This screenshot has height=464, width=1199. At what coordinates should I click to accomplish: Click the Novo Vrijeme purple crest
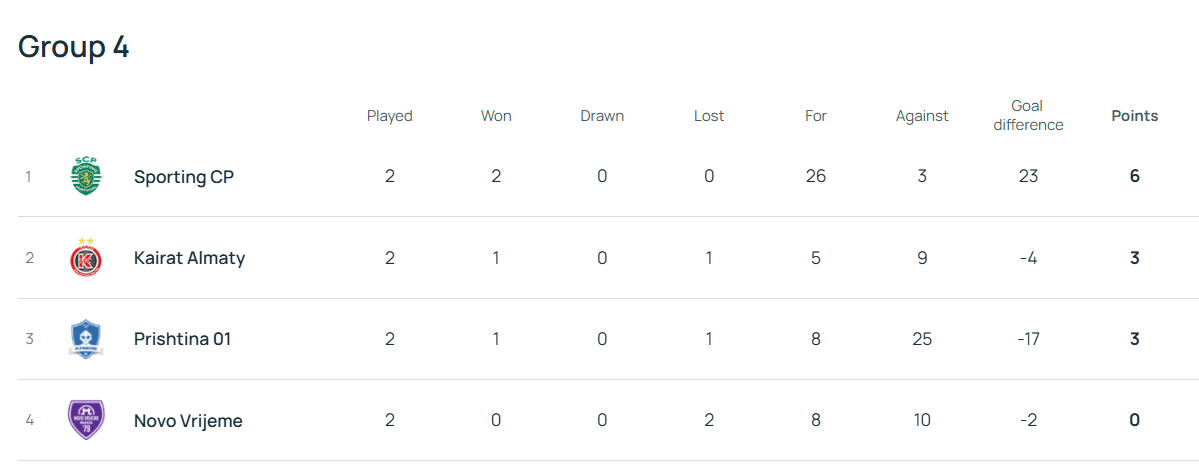pyautogui.click(x=86, y=420)
